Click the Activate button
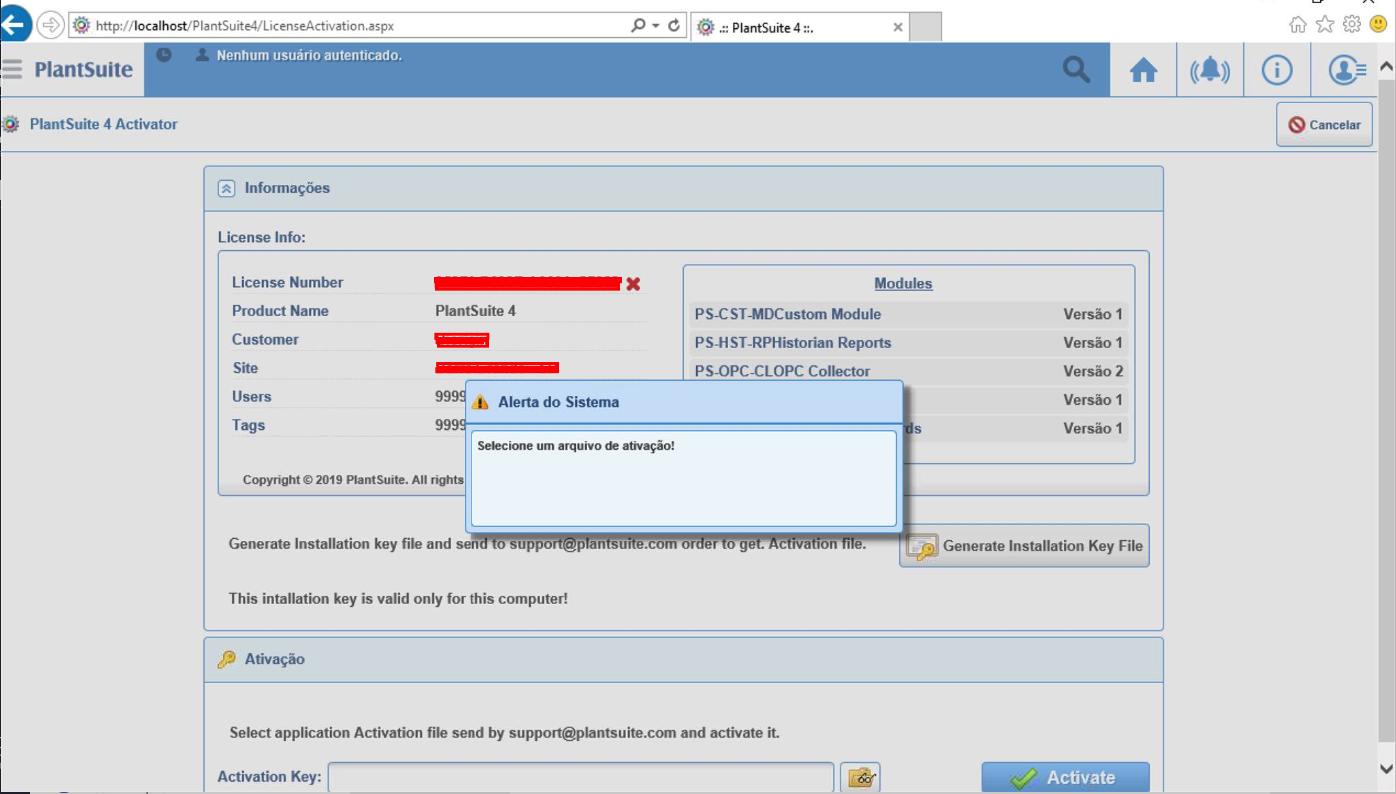1396x794 pixels. (x=1065, y=778)
